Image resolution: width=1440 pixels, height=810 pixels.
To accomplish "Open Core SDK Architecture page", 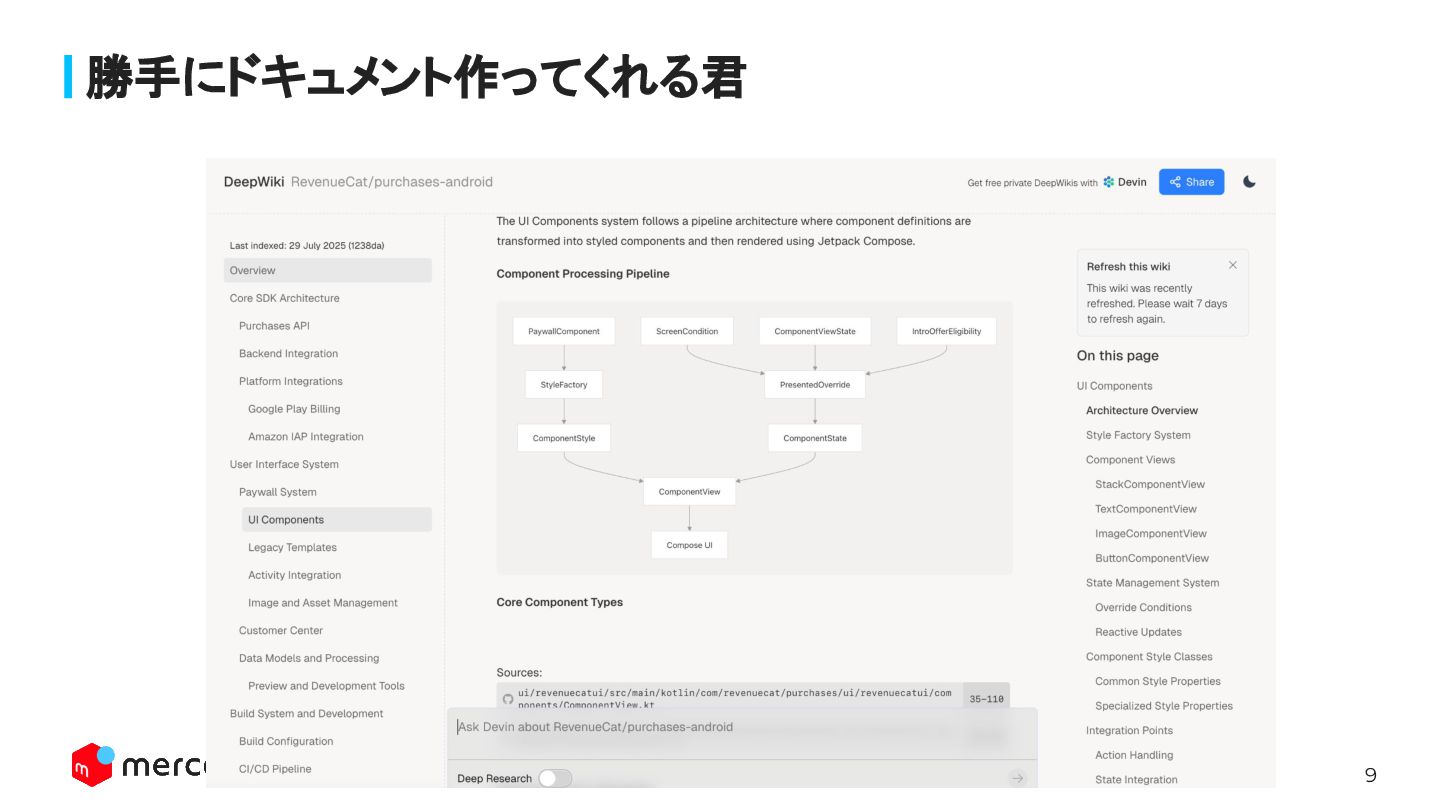I will point(284,298).
